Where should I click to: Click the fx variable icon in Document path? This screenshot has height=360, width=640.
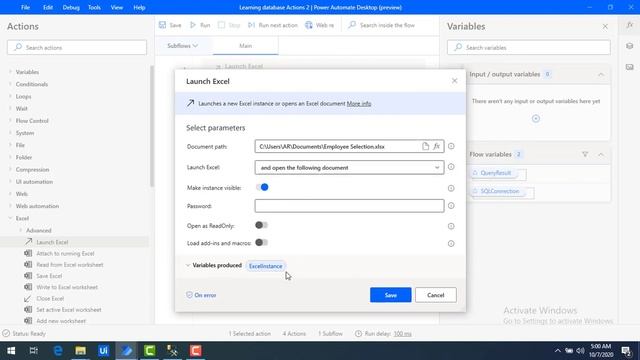pyautogui.click(x=436, y=146)
